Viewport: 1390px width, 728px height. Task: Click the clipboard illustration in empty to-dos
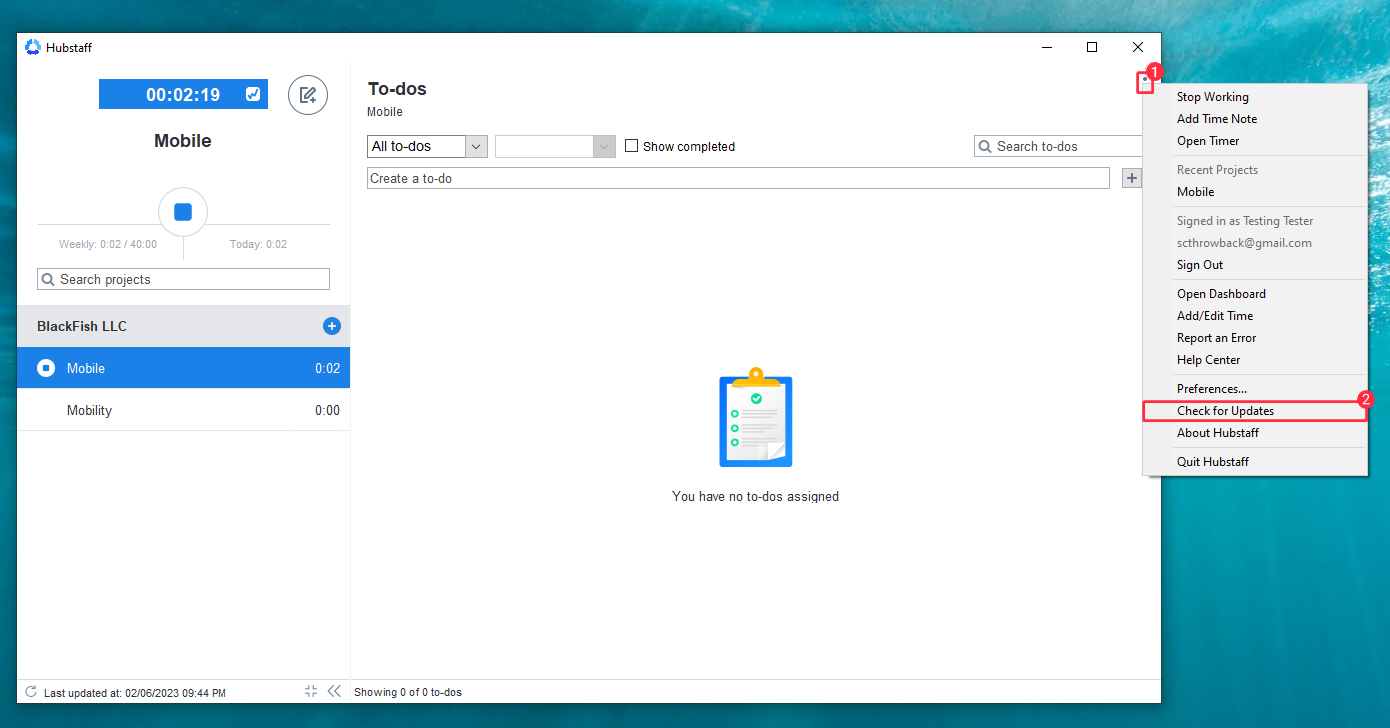(756, 417)
